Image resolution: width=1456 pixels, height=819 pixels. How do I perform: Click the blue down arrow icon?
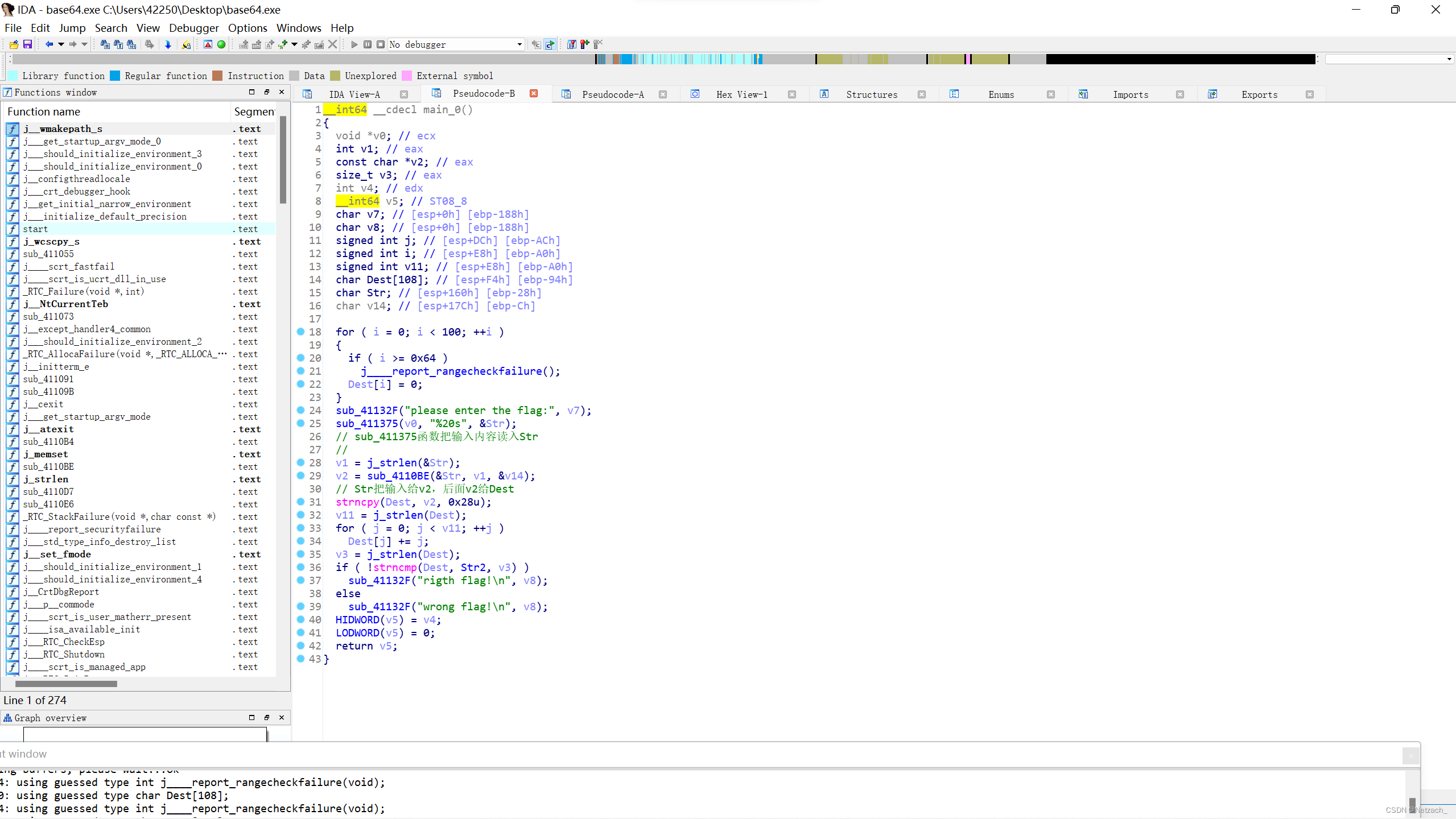[x=168, y=44]
